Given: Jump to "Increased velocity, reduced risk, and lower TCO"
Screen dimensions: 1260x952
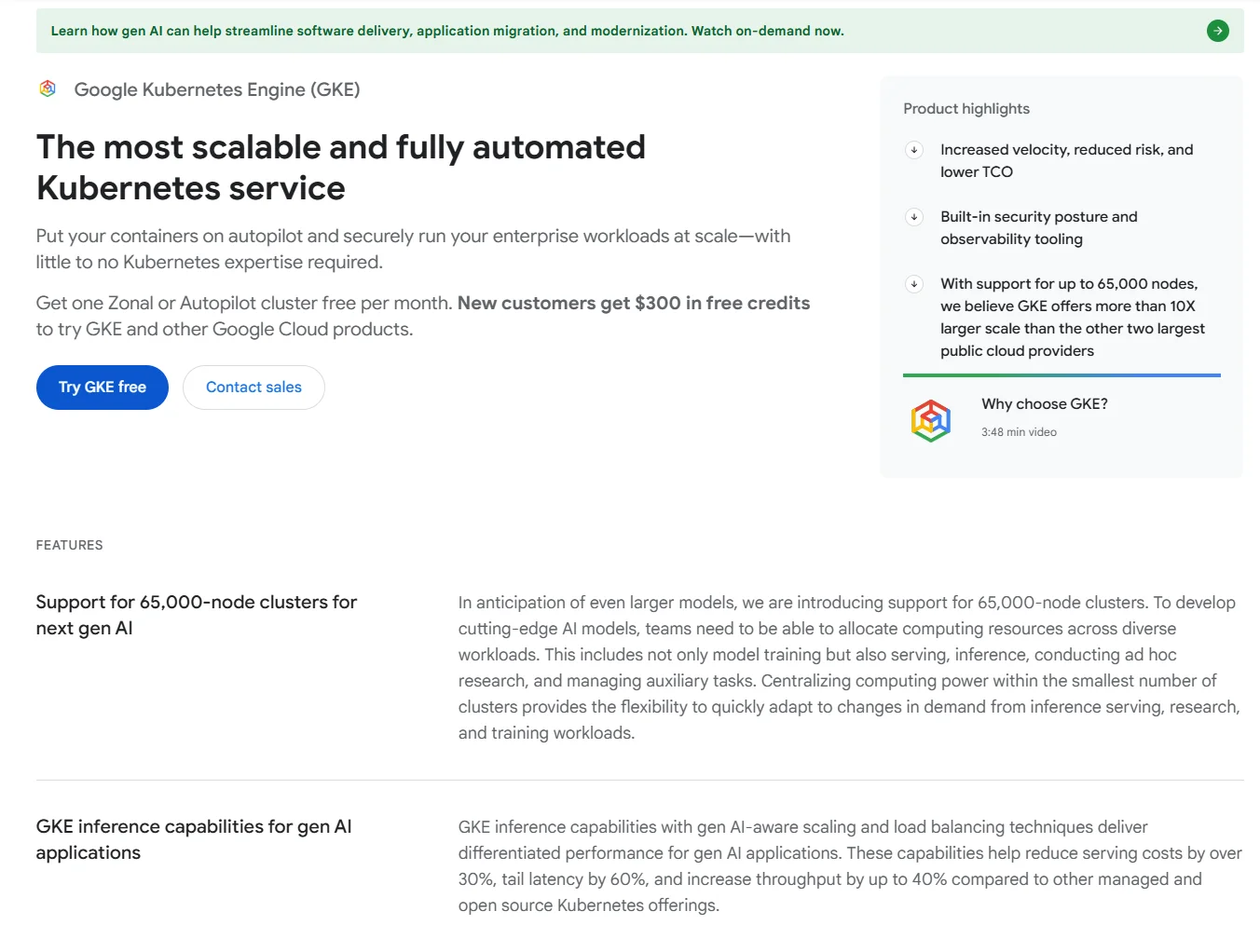Looking at the screenshot, I should tap(1066, 161).
